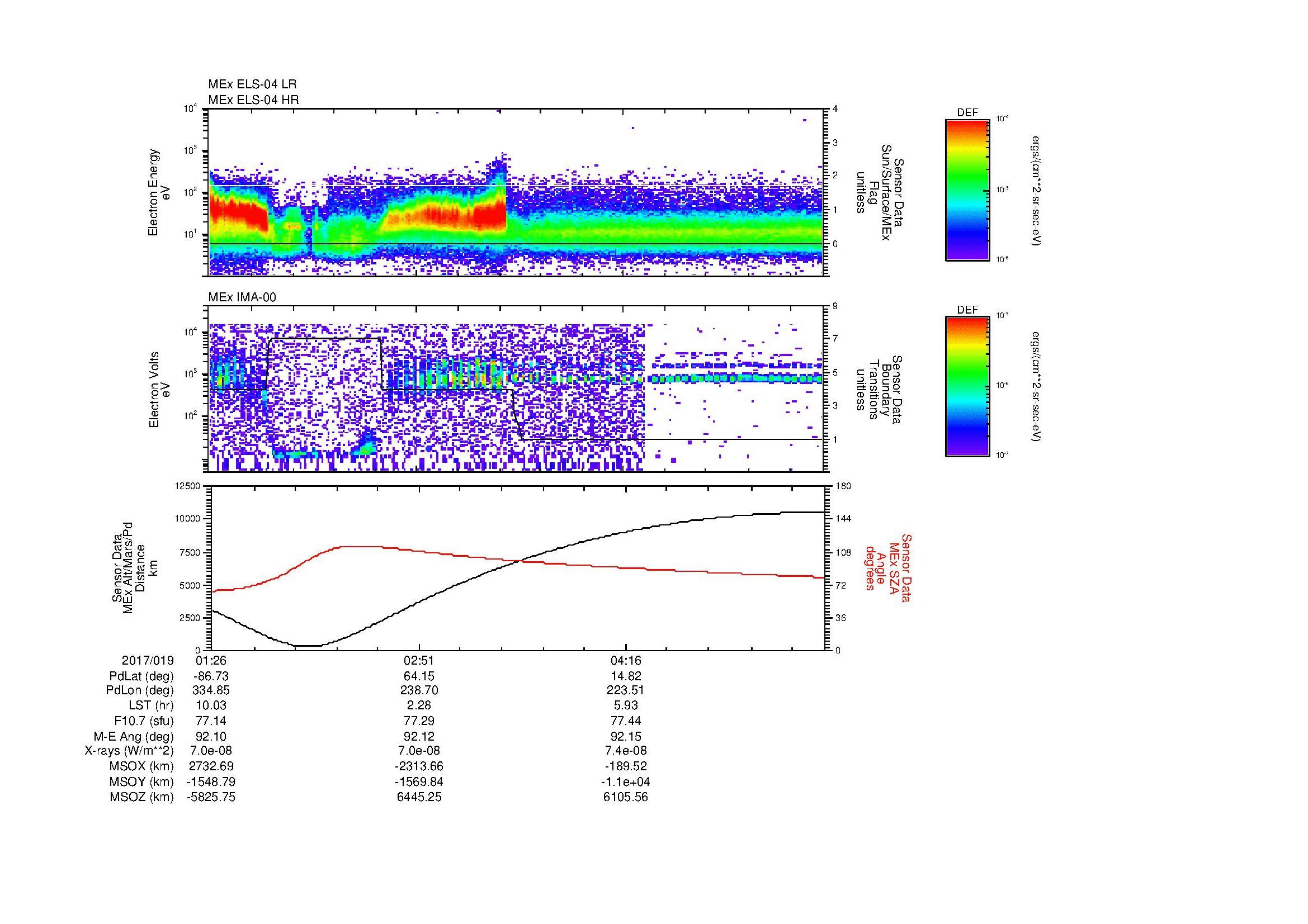Click the MSOX value '-2313.66'

pos(419,766)
